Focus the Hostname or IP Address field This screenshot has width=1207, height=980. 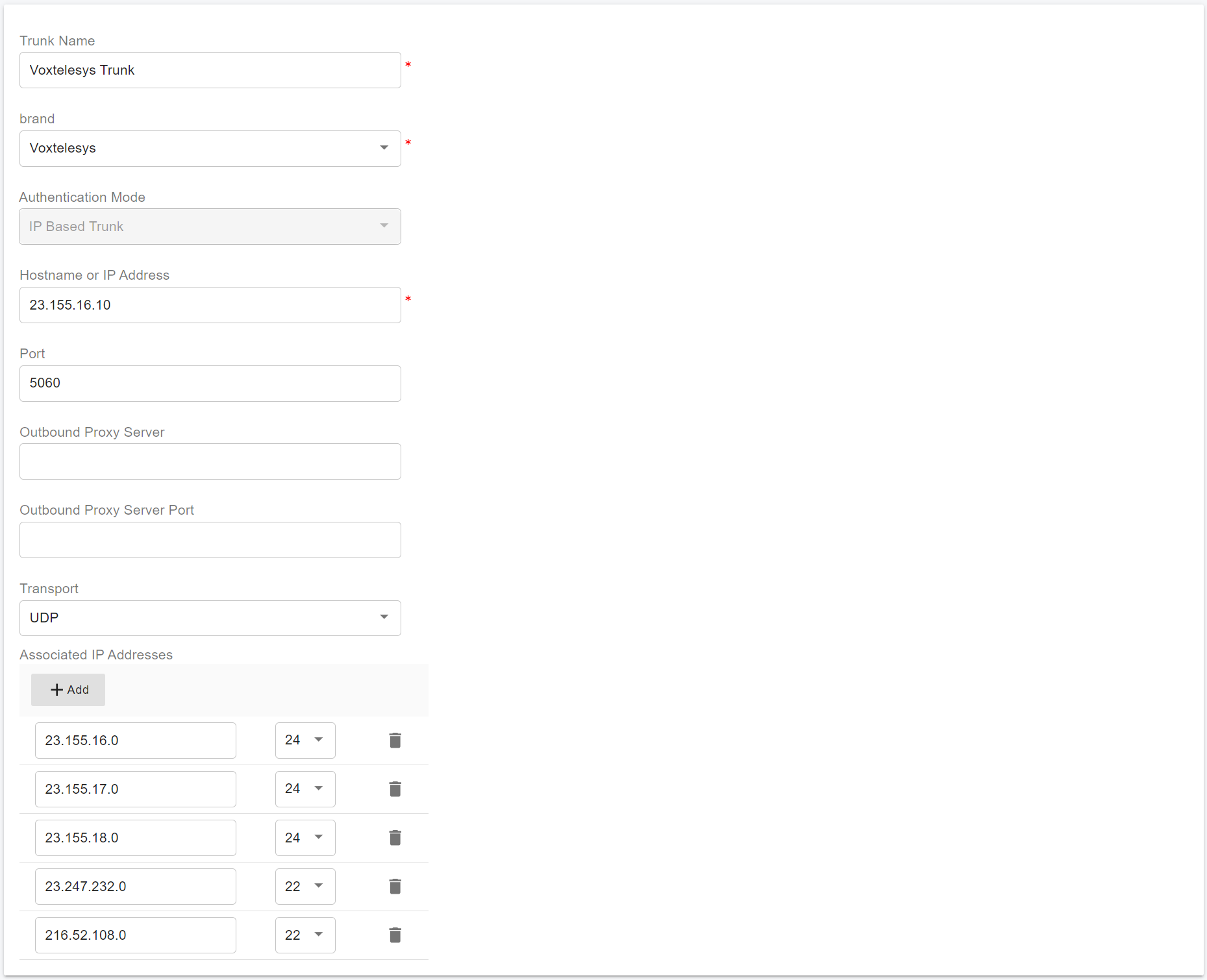coord(210,305)
